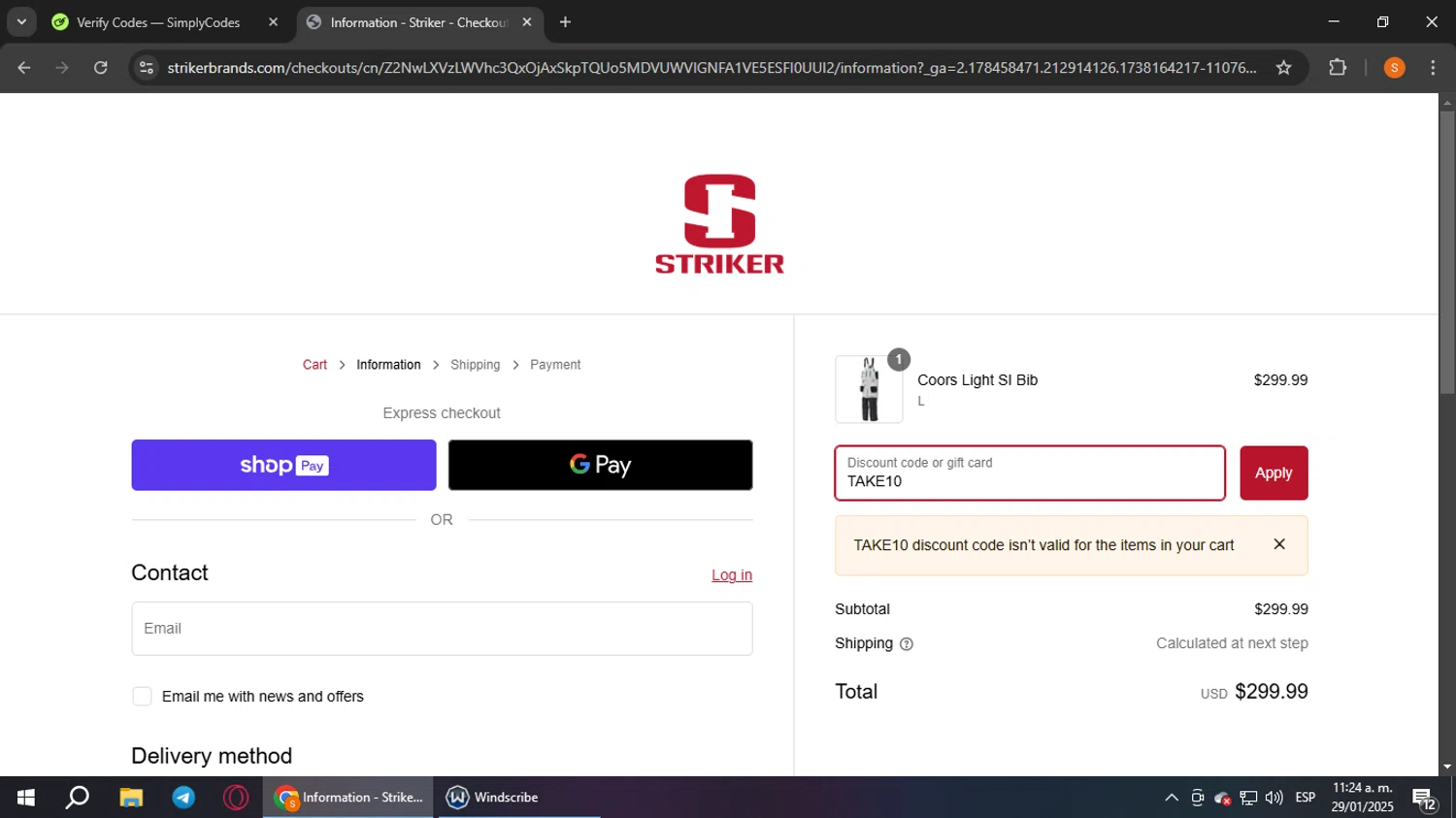Image resolution: width=1456 pixels, height=818 pixels.
Task: Click the page vertical scrollbar thumb
Action: [x=1447, y=252]
